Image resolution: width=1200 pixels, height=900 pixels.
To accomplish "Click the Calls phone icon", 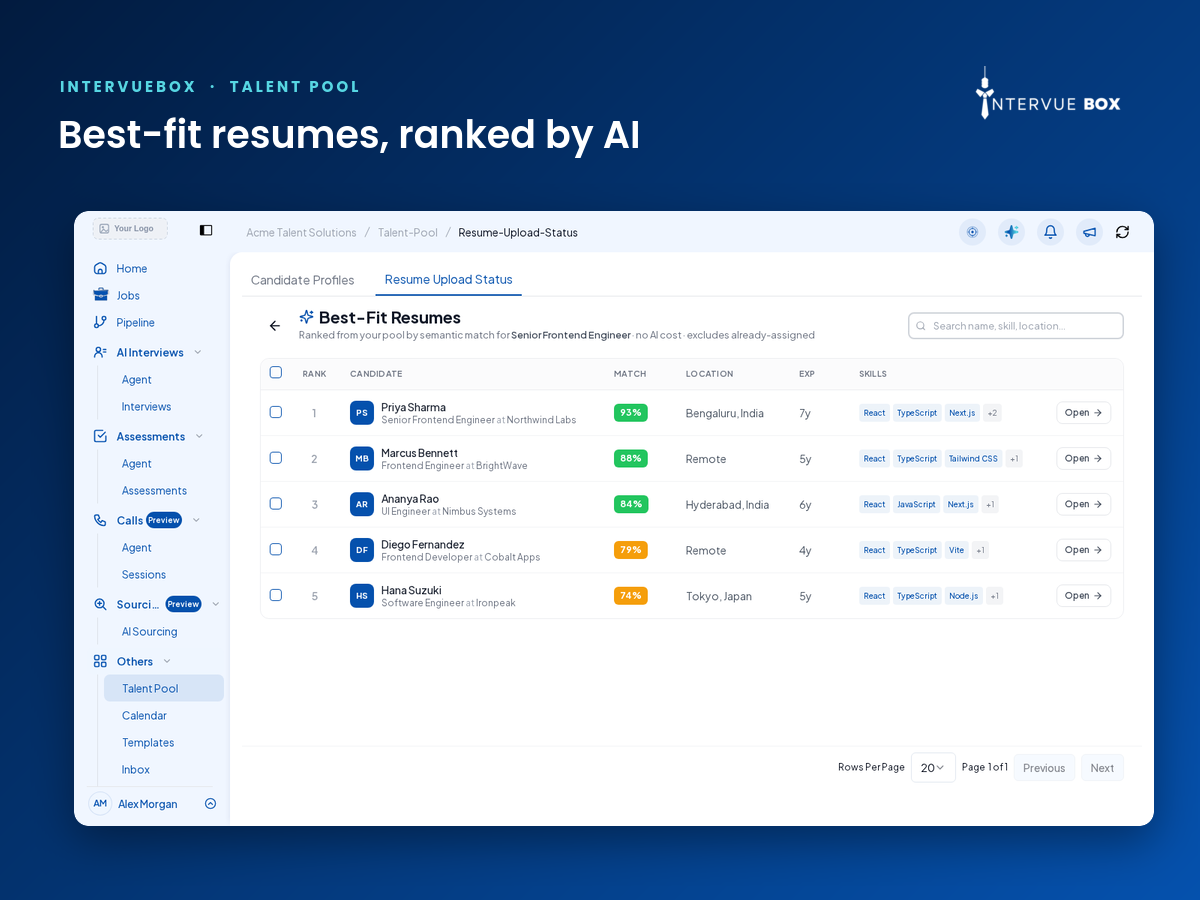I will (100, 520).
